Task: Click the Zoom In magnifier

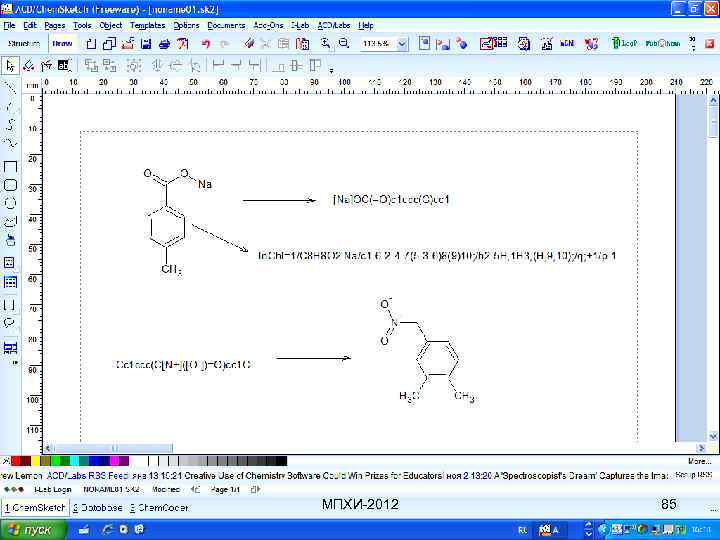Action: (x=326, y=44)
